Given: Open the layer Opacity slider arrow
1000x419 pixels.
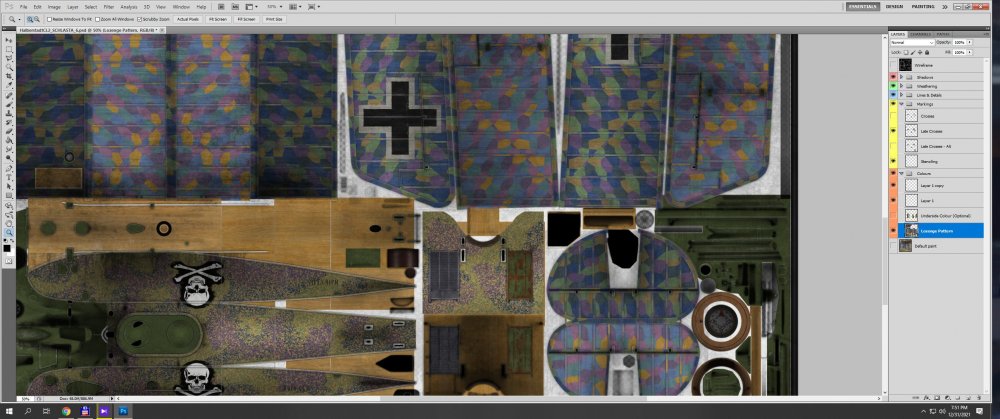Looking at the screenshot, I should [969, 42].
